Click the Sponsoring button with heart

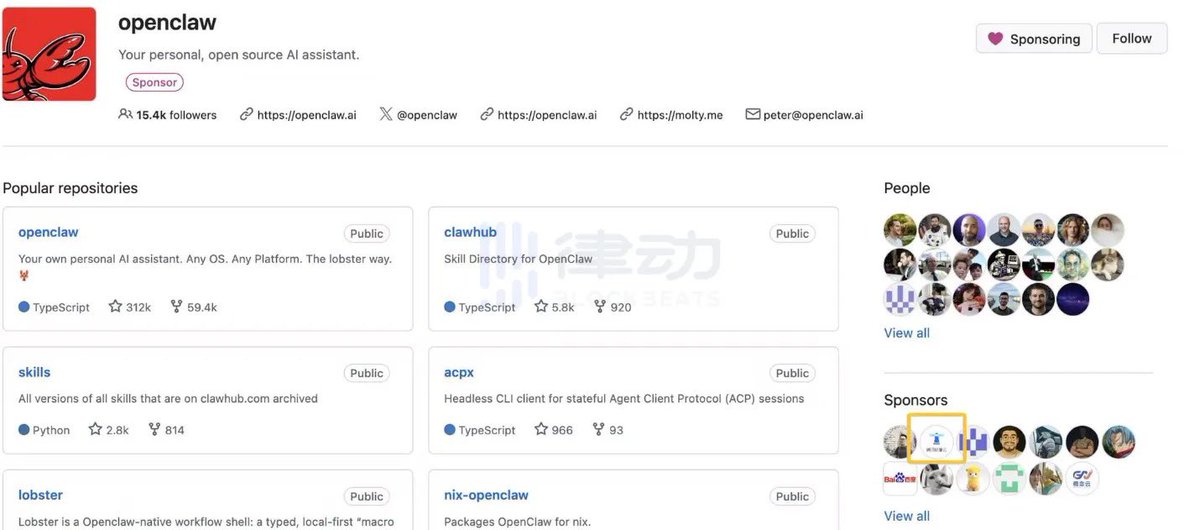click(x=1034, y=39)
